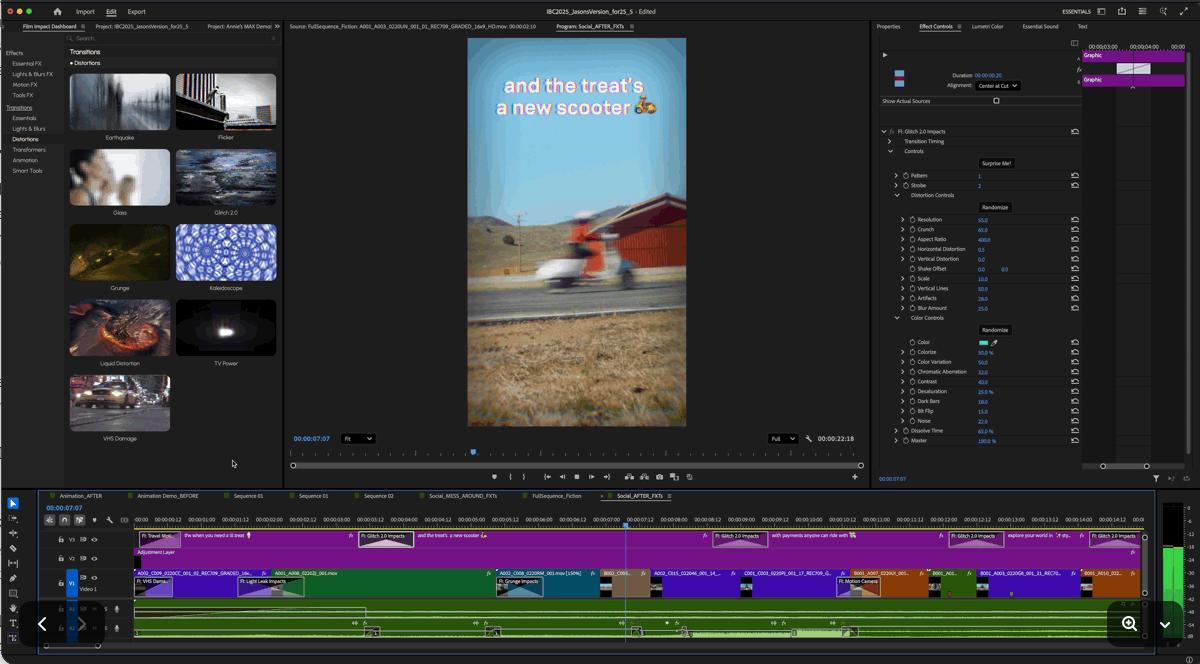Toggle animation stopwatch for Contrast
The width and height of the screenshot is (1200, 664).
pyautogui.click(x=912, y=381)
